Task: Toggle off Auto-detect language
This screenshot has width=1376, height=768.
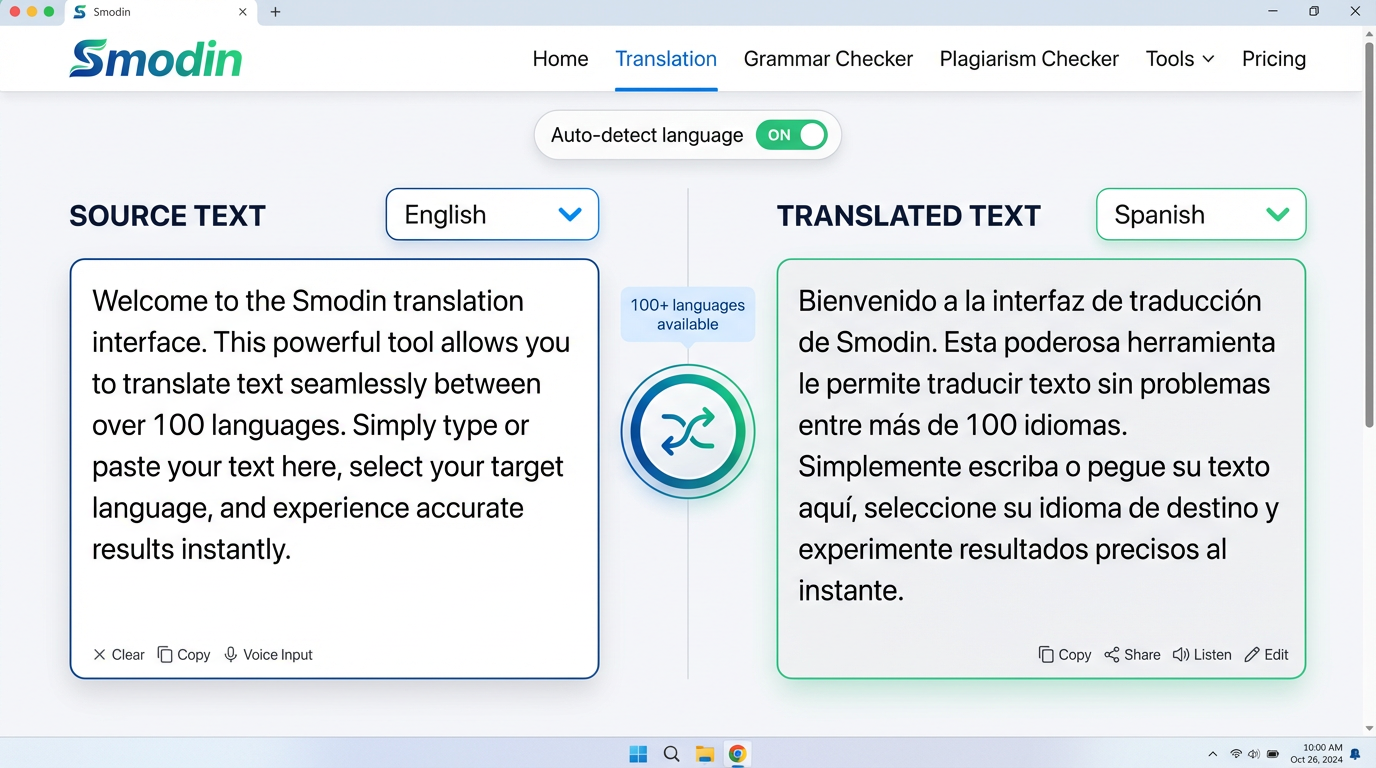Action: click(x=792, y=134)
